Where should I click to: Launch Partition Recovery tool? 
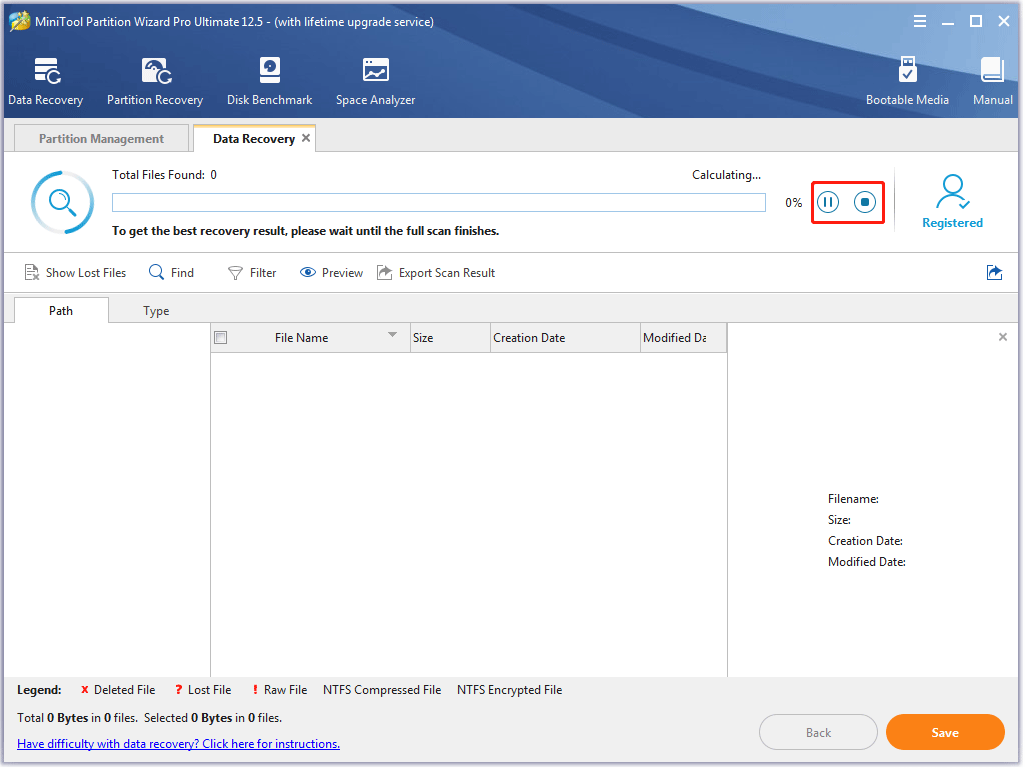coord(155,82)
